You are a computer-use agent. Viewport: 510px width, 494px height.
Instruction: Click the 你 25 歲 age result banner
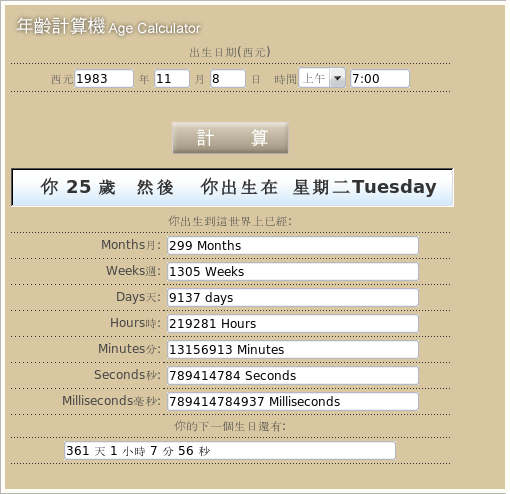[x=233, y=187]
